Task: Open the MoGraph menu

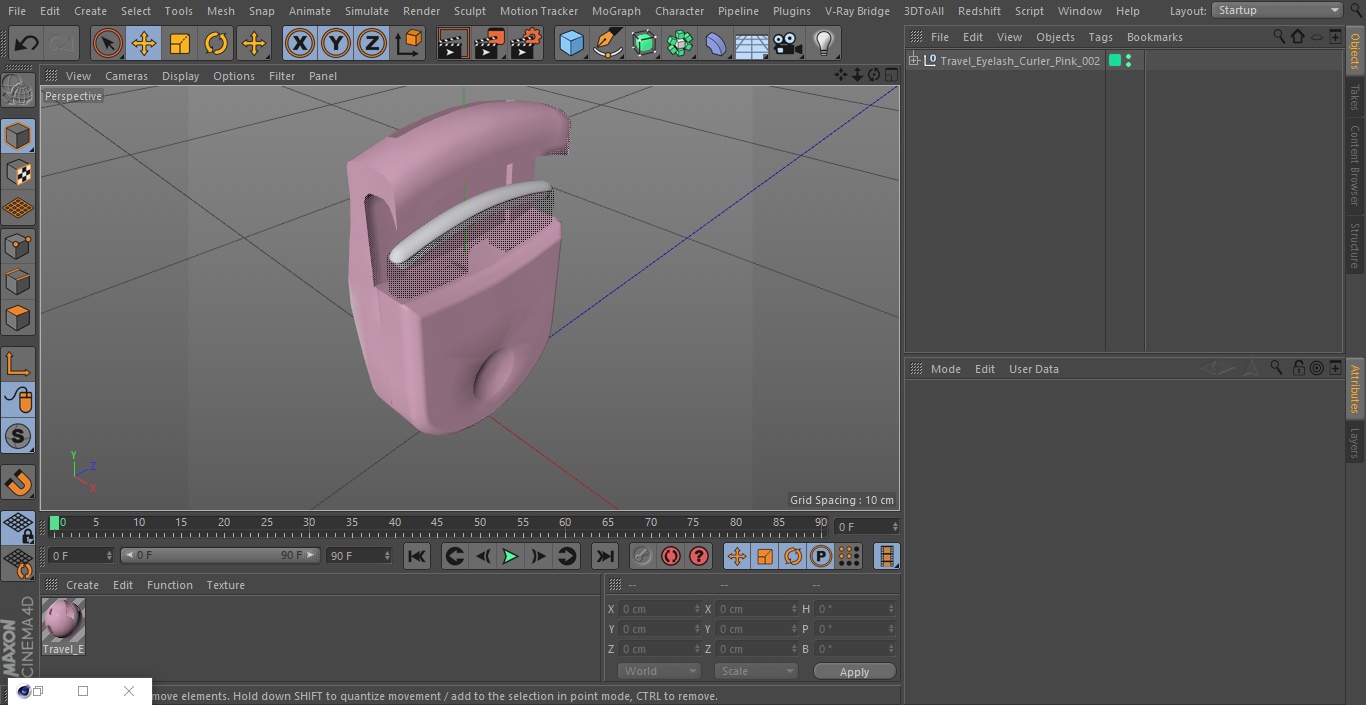Action: coord(616,11)
